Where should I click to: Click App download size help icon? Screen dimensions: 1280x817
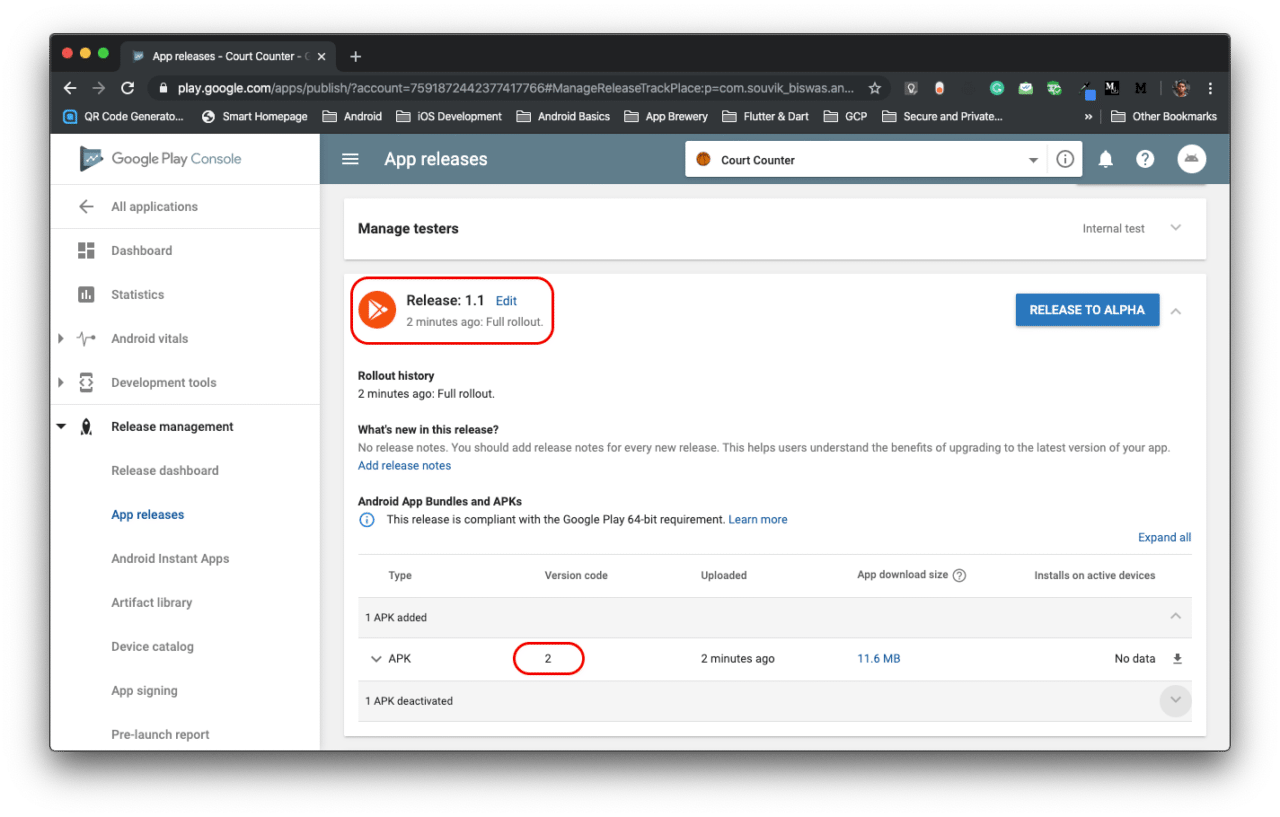pos(959,575)
